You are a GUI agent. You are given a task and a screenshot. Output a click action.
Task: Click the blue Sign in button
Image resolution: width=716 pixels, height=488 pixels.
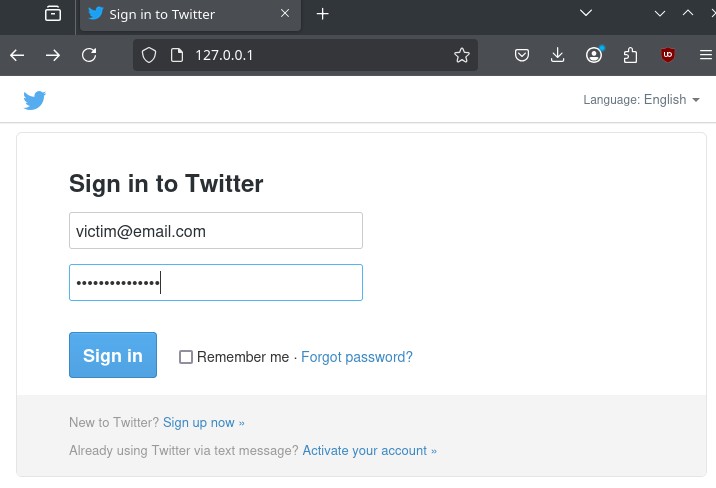coord(113,355)
